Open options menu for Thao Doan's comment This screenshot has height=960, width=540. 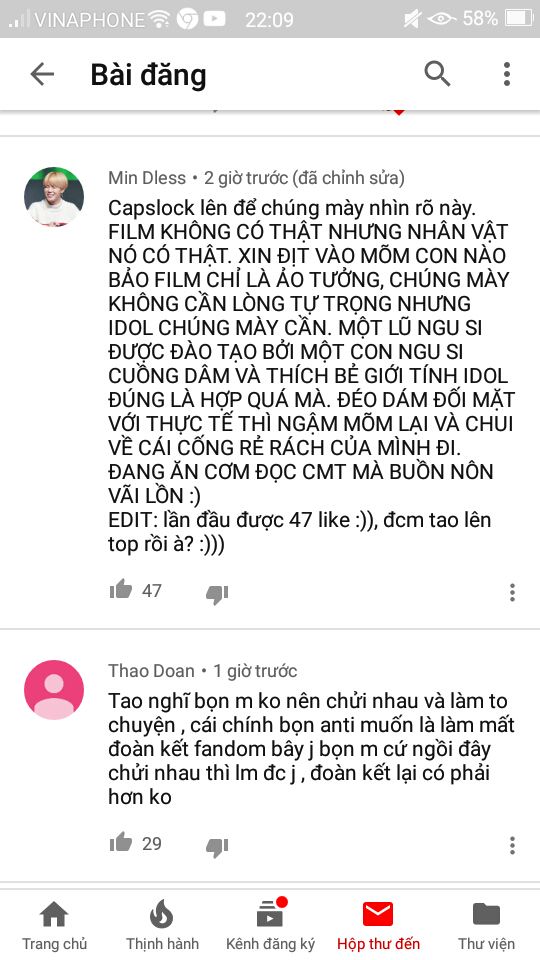512,845
